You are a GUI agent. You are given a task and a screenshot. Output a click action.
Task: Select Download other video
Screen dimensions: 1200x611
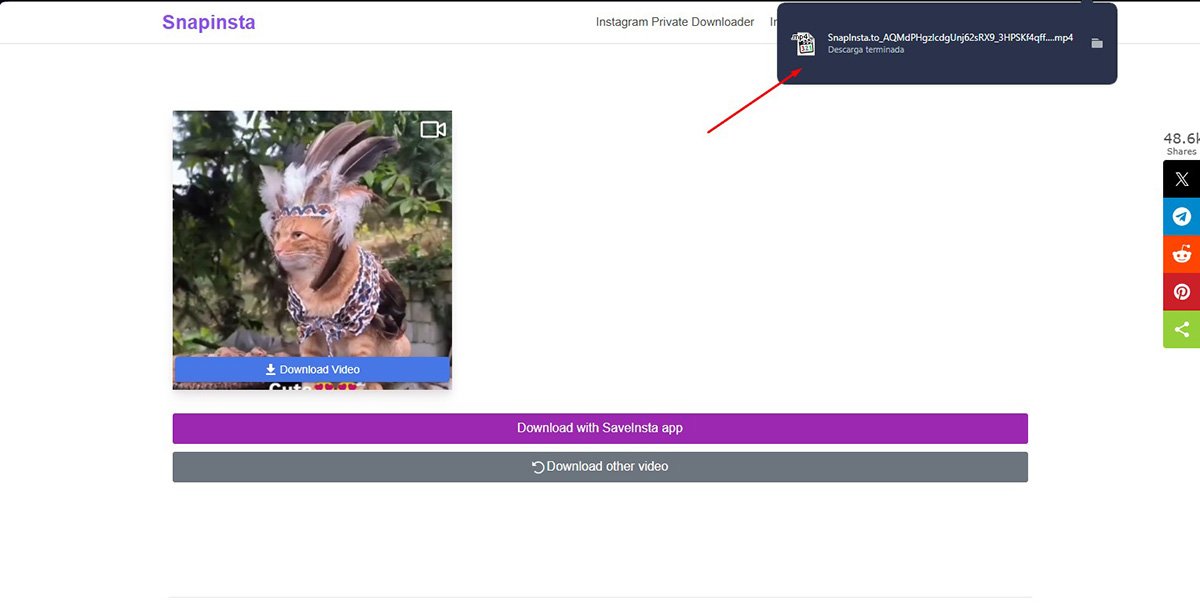pyautogui.click(x=600, y=466)
